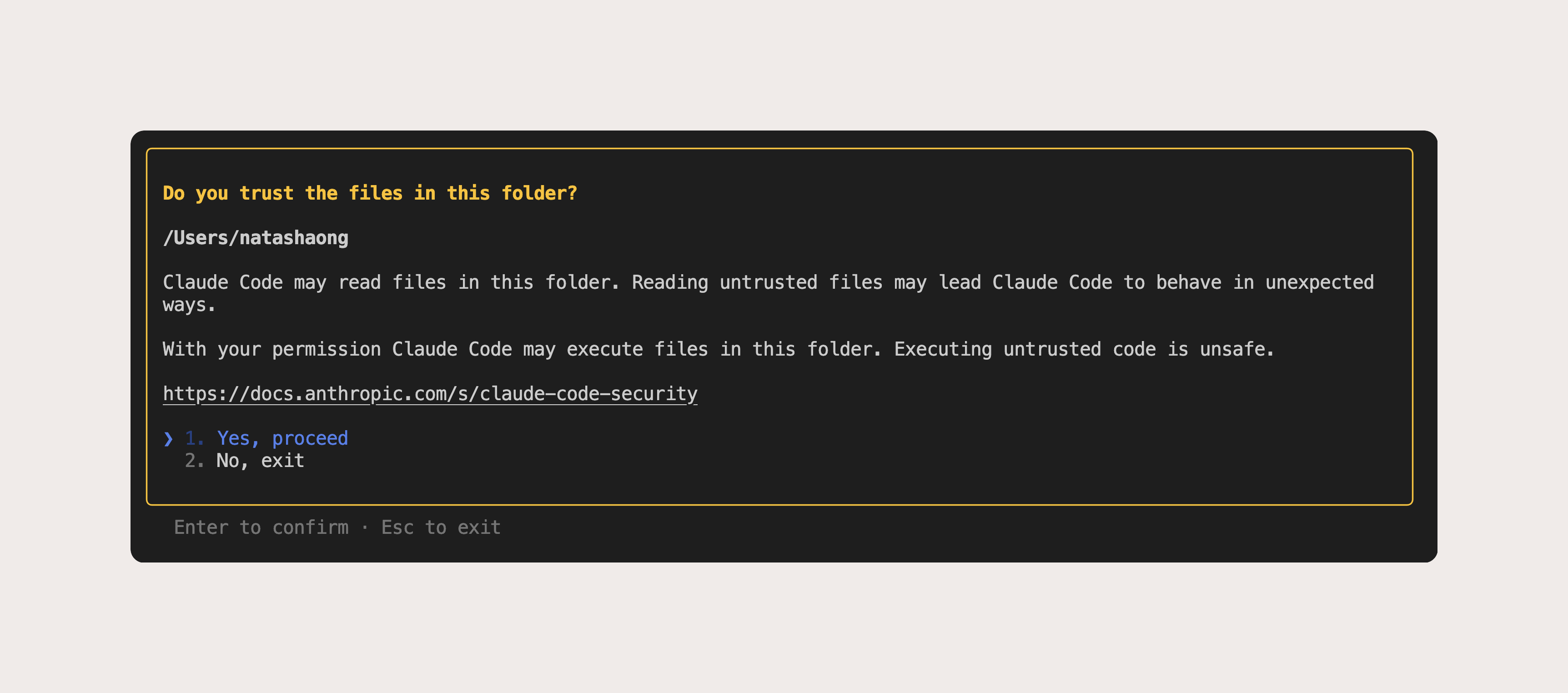Choose the "No, exit" option
This screenshot has height=693, width=1568.
click(x=260, y=461)
